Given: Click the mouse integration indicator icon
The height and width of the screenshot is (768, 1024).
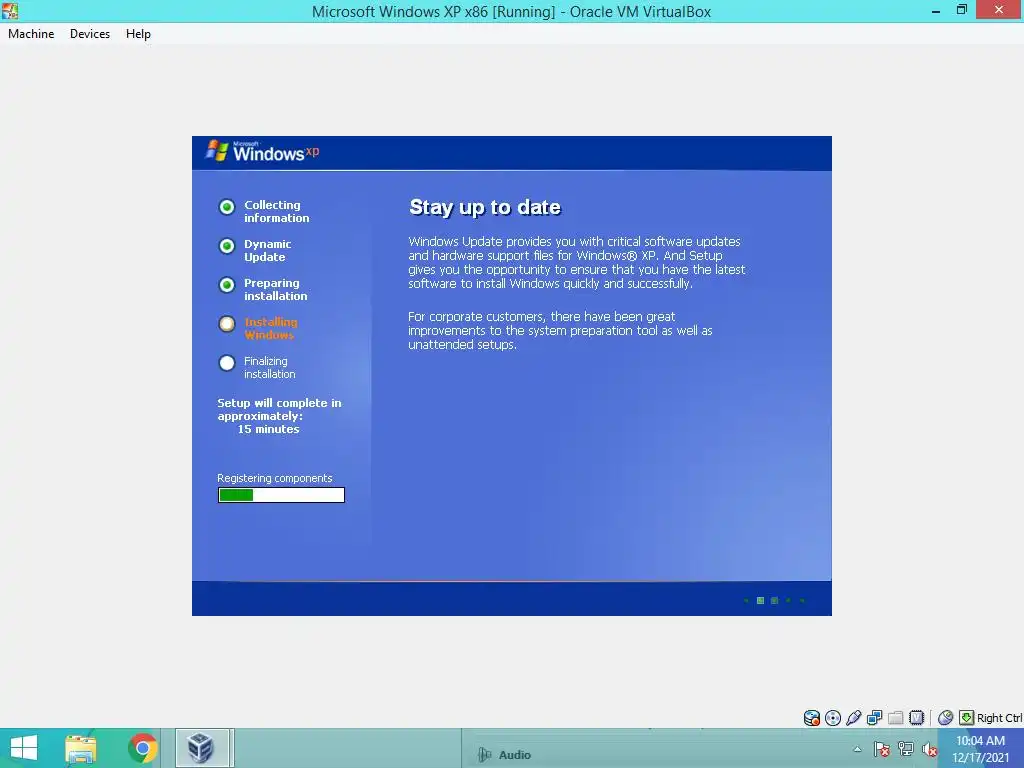Looking at the screenshot, I should (945, 718).
